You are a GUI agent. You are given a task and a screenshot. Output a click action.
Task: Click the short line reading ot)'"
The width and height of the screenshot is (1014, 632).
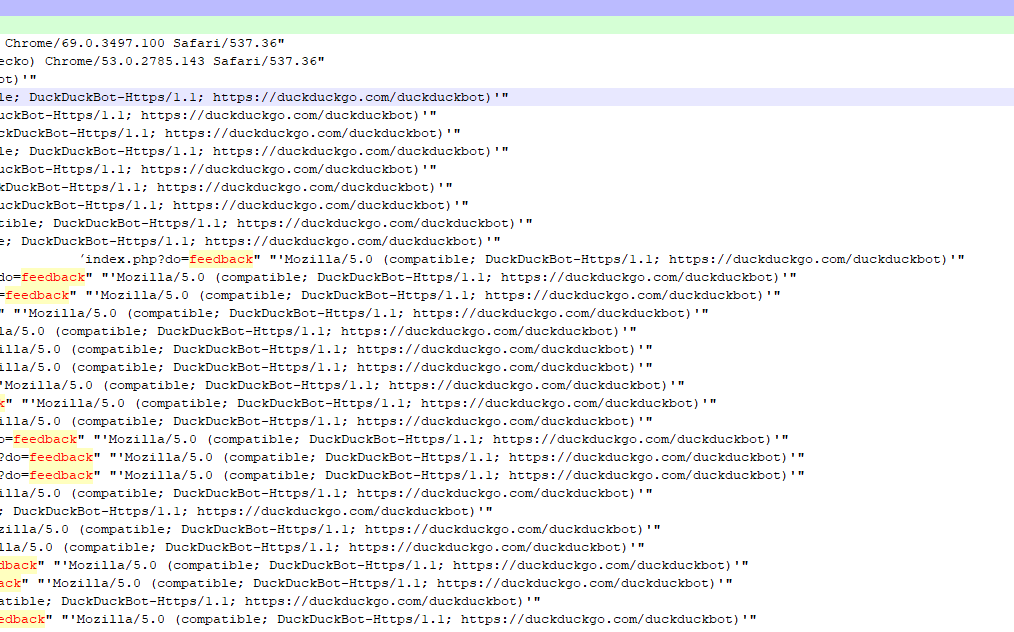(18, 80)
